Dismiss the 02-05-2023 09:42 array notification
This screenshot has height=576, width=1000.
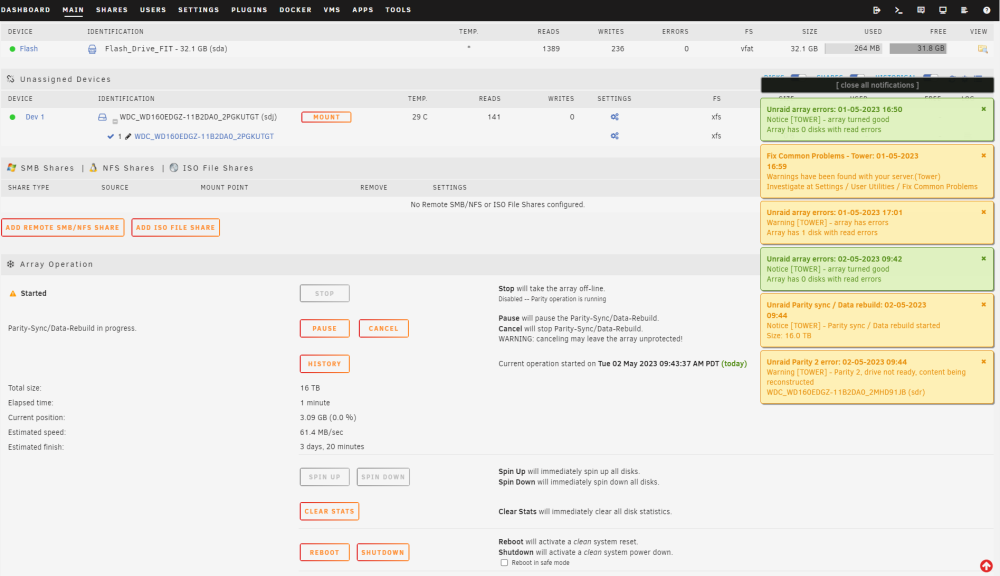(983, 258)
